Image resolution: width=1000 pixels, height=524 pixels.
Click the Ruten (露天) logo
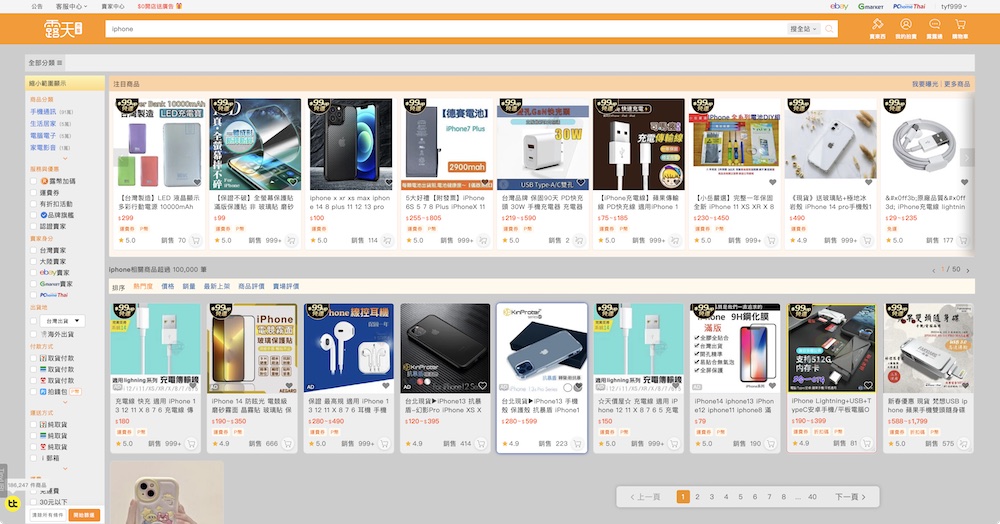coord(63,29)
